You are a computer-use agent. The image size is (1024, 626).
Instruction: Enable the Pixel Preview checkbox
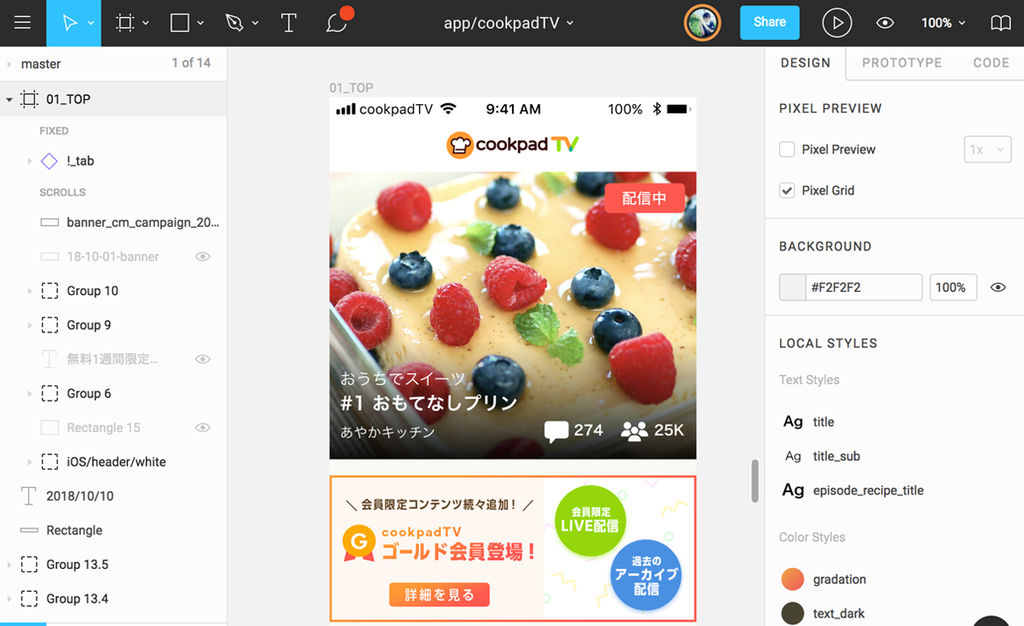(x=787, y=149)
